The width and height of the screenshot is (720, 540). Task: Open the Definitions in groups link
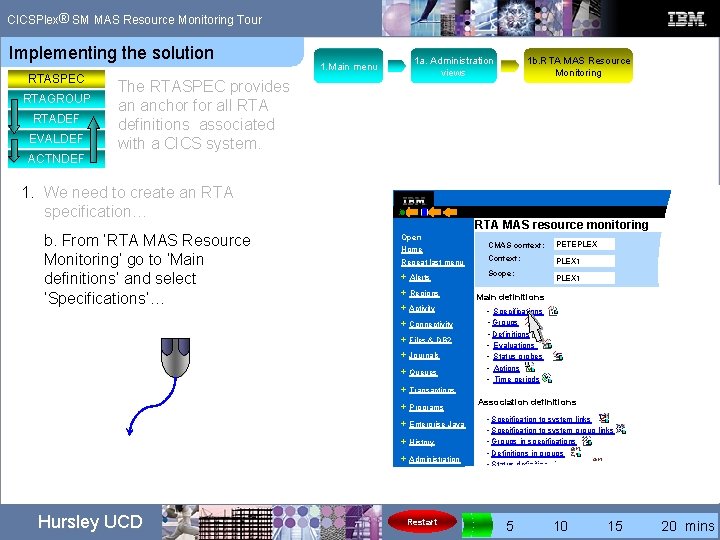click(528, 453)
